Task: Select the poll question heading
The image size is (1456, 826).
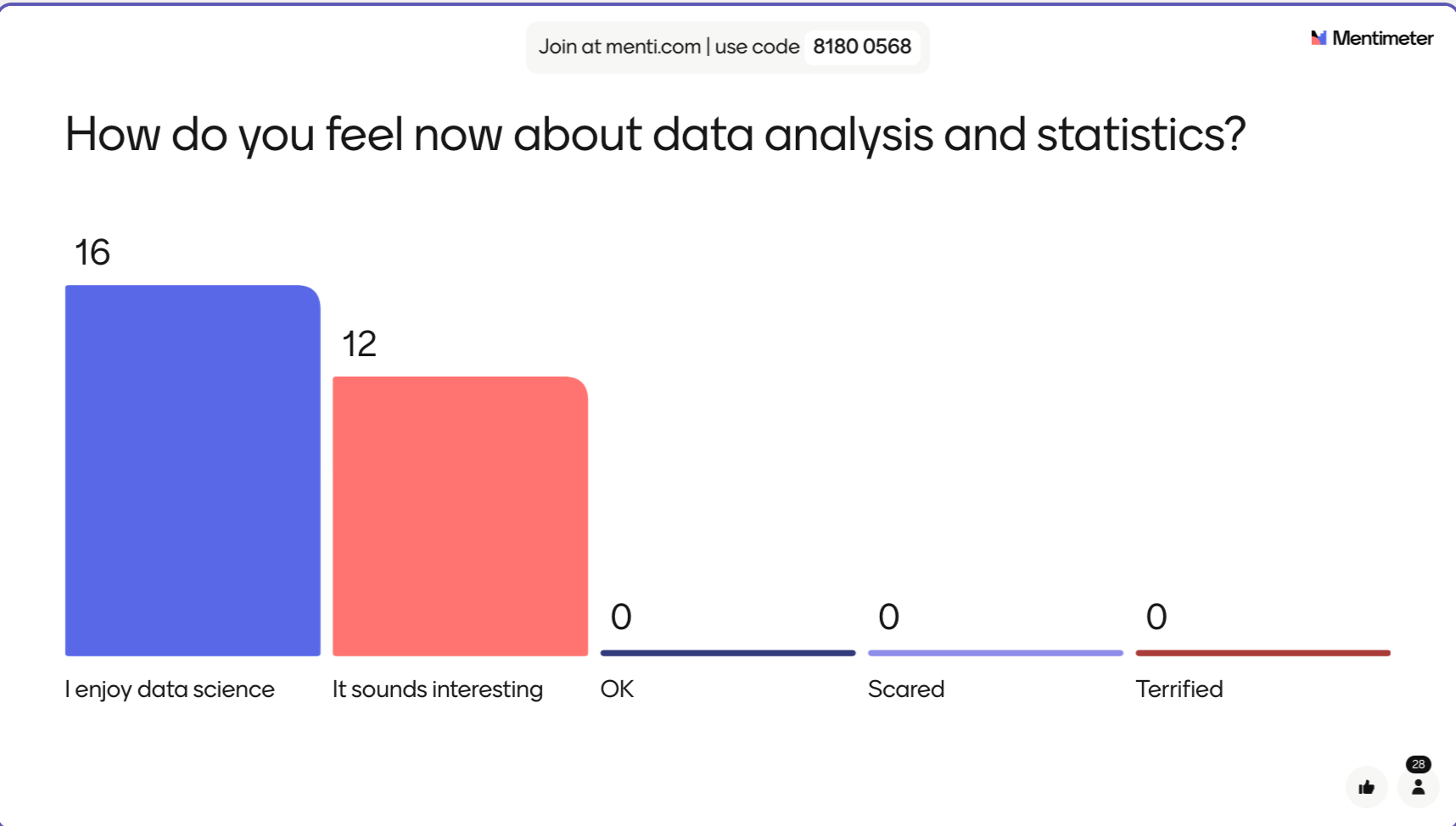Action: [655, 134]
